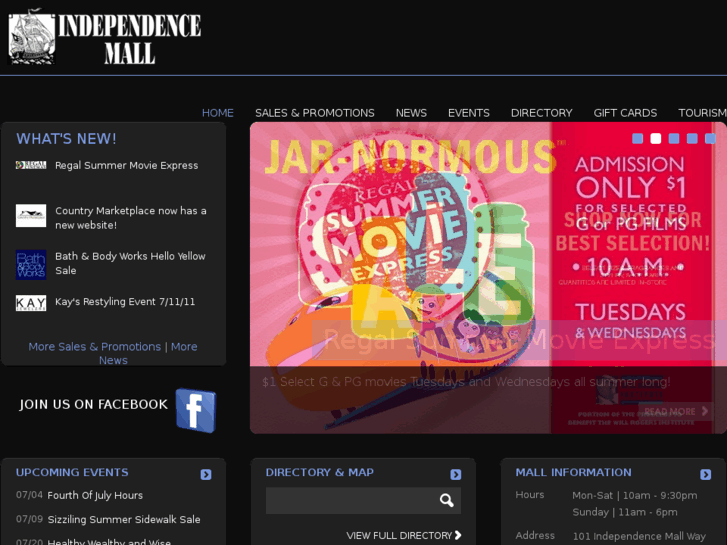Open Kay's Restyling Event 7/11/11 link

click(125, 301)
